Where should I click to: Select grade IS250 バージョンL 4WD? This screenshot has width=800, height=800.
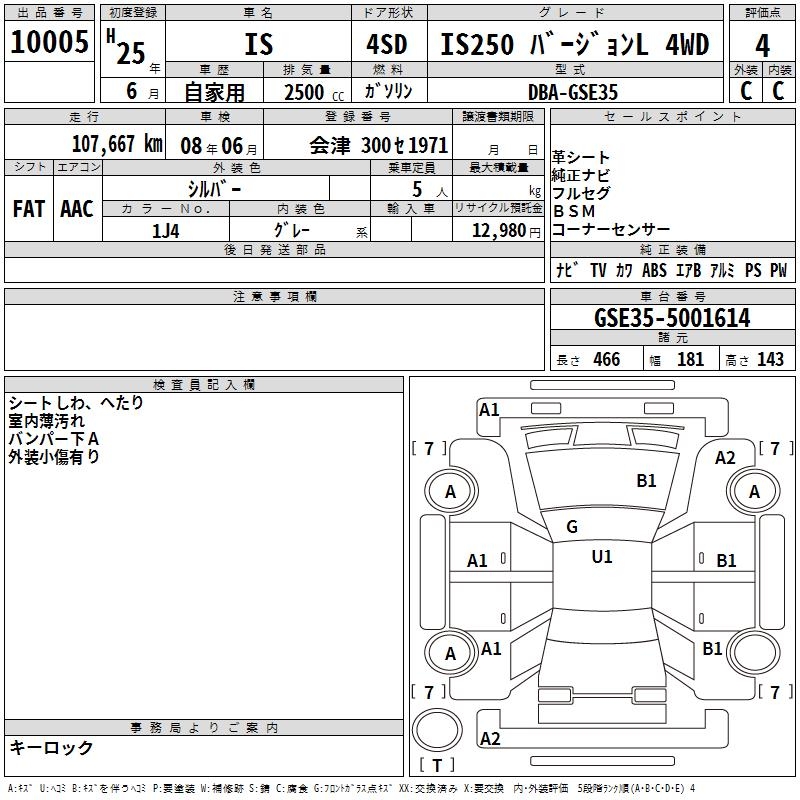(574, 44)
